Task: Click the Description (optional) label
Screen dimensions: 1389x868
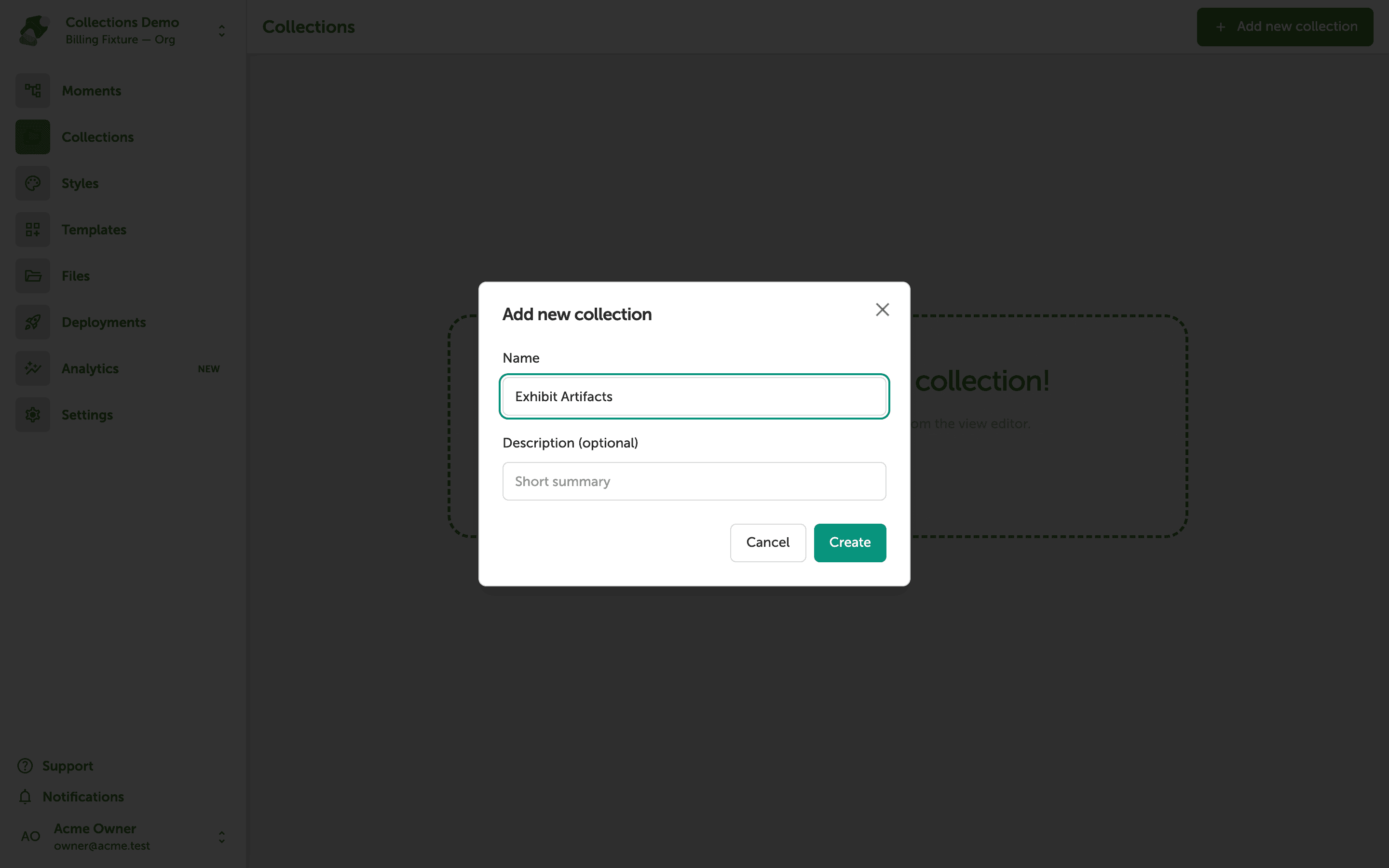Action: (x=570, y=443)
